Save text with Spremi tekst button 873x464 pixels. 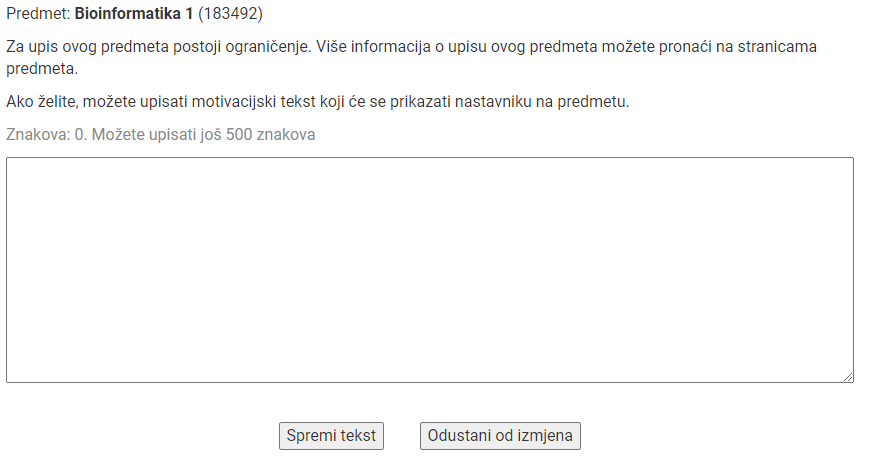tap(331, 436)
